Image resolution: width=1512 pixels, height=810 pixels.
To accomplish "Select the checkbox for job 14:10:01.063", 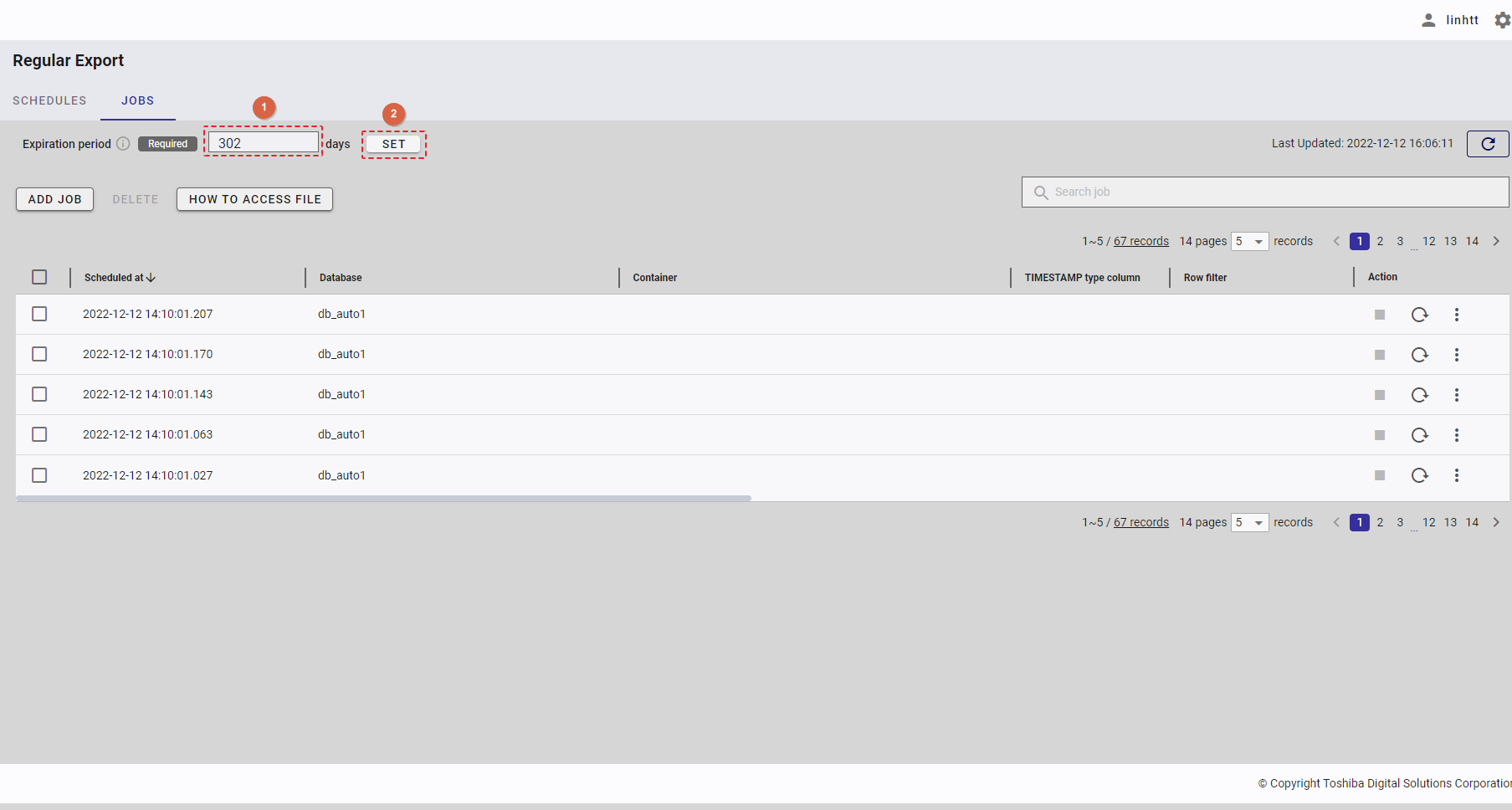I will point(39,434).
